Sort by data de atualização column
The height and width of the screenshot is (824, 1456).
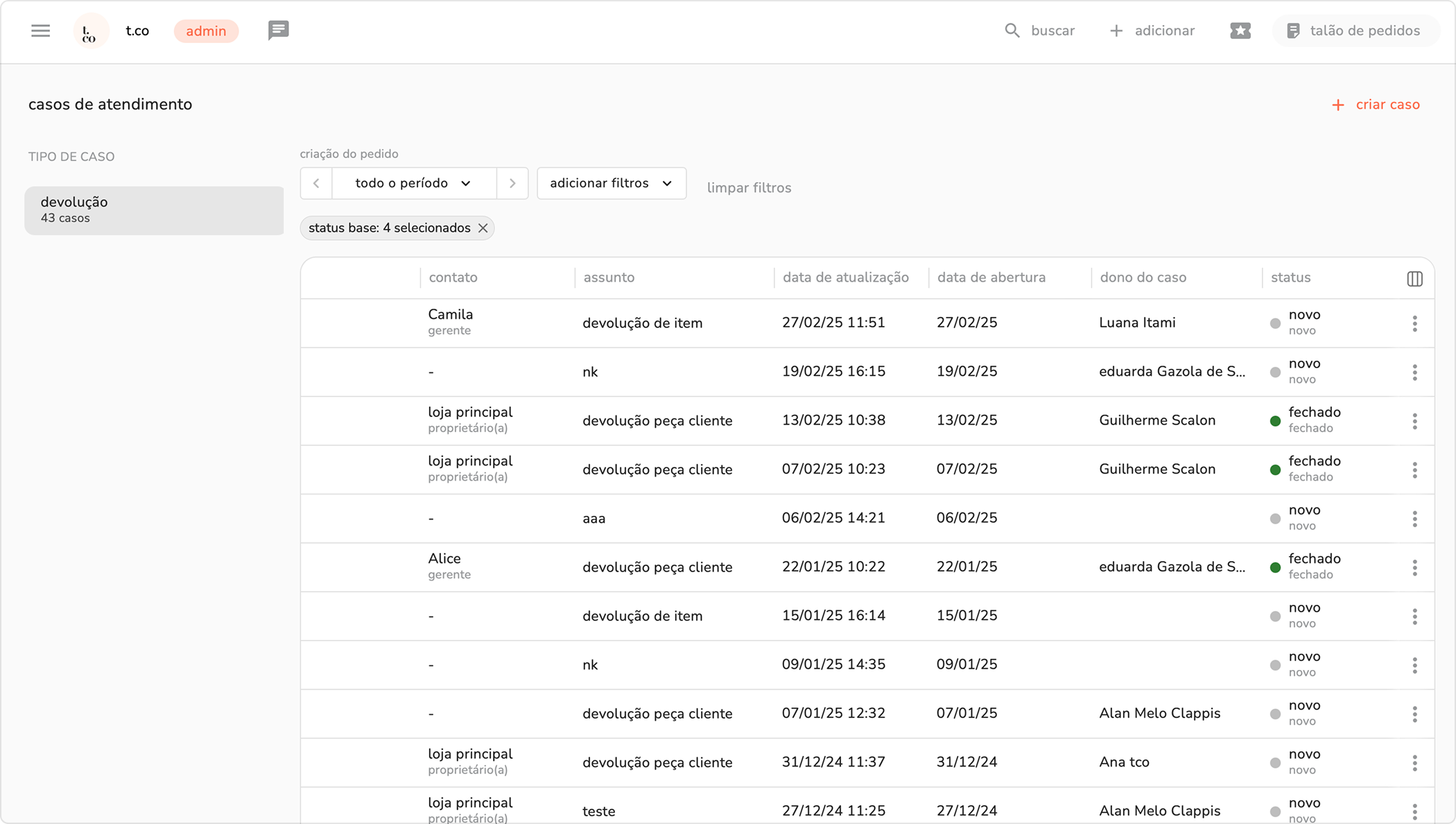tap(845, 277)
